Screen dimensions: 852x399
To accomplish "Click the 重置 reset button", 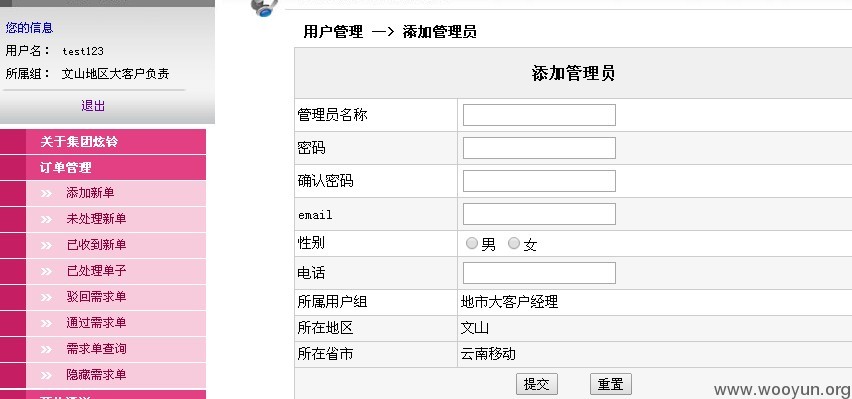I will click(611, 384).
